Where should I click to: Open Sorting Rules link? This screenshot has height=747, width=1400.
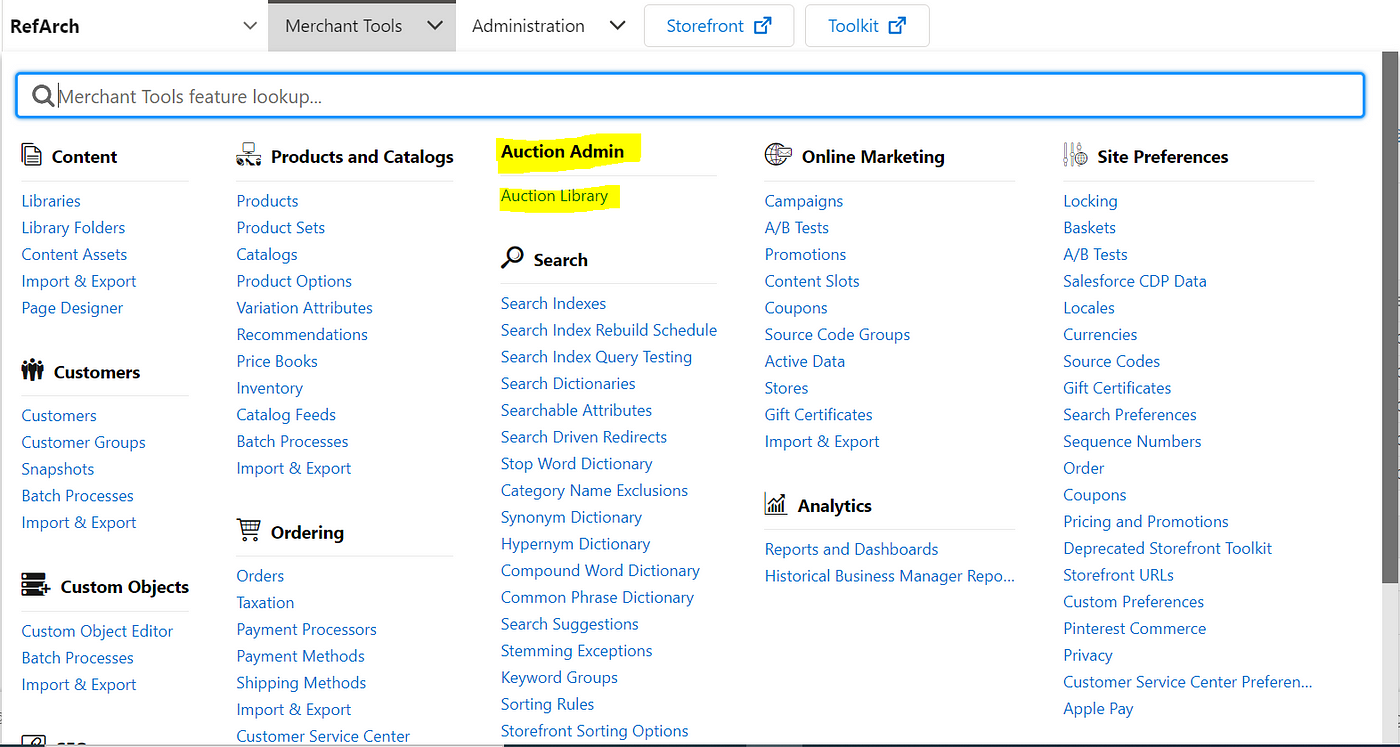point(547,705)
